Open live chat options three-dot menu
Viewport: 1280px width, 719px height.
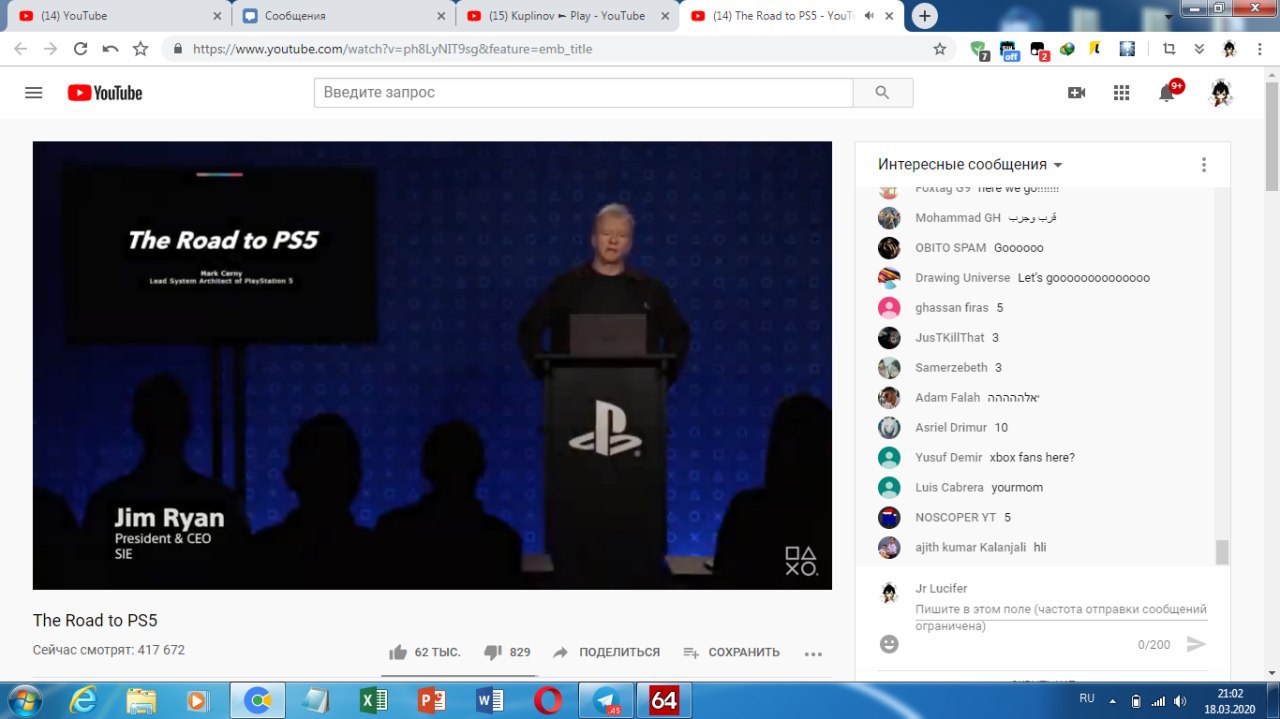point(1203,164)
